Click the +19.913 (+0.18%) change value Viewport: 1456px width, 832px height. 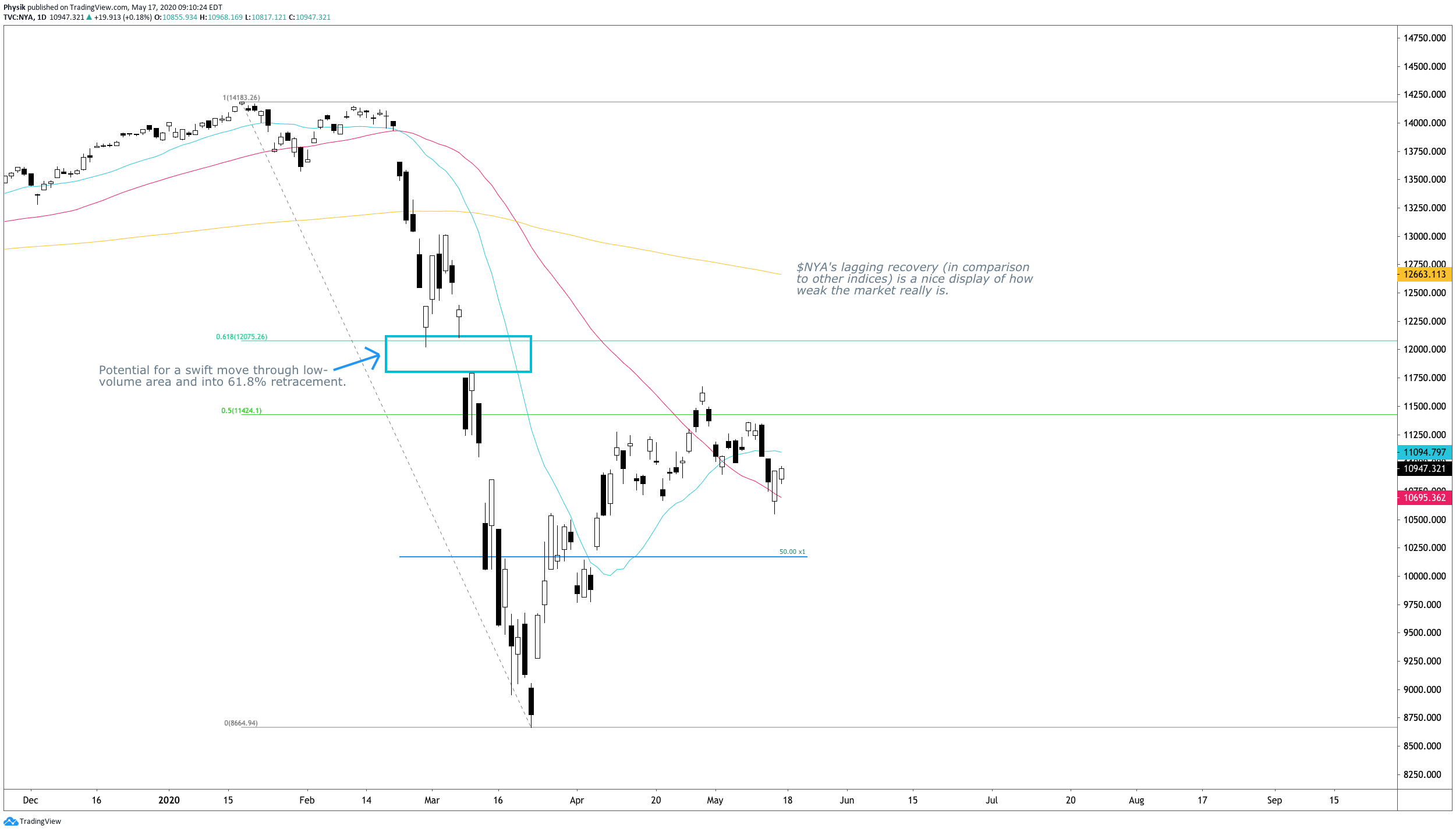(x=123, y=17)
